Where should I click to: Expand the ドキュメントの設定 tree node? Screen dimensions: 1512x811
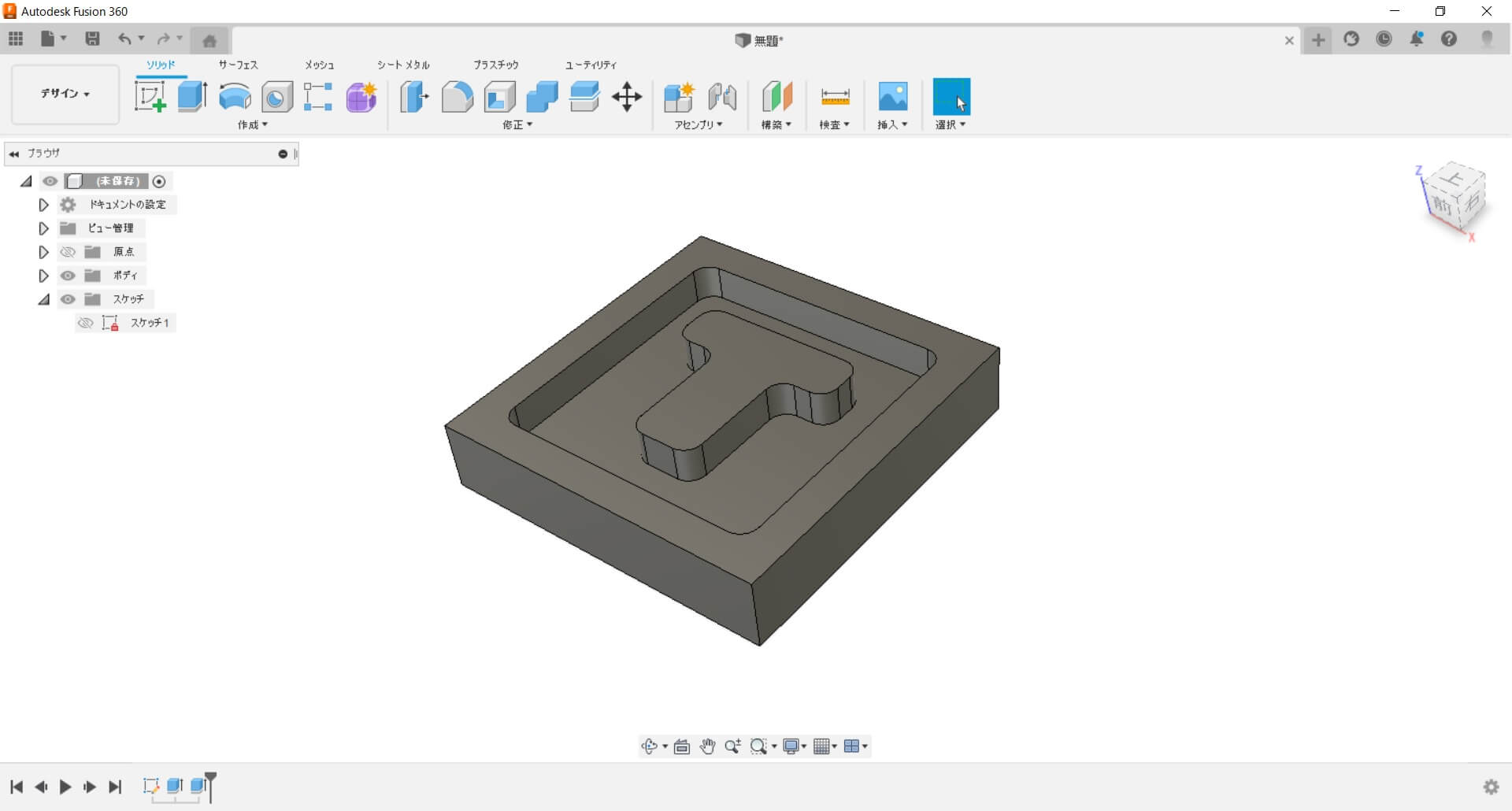click(44, 205)
